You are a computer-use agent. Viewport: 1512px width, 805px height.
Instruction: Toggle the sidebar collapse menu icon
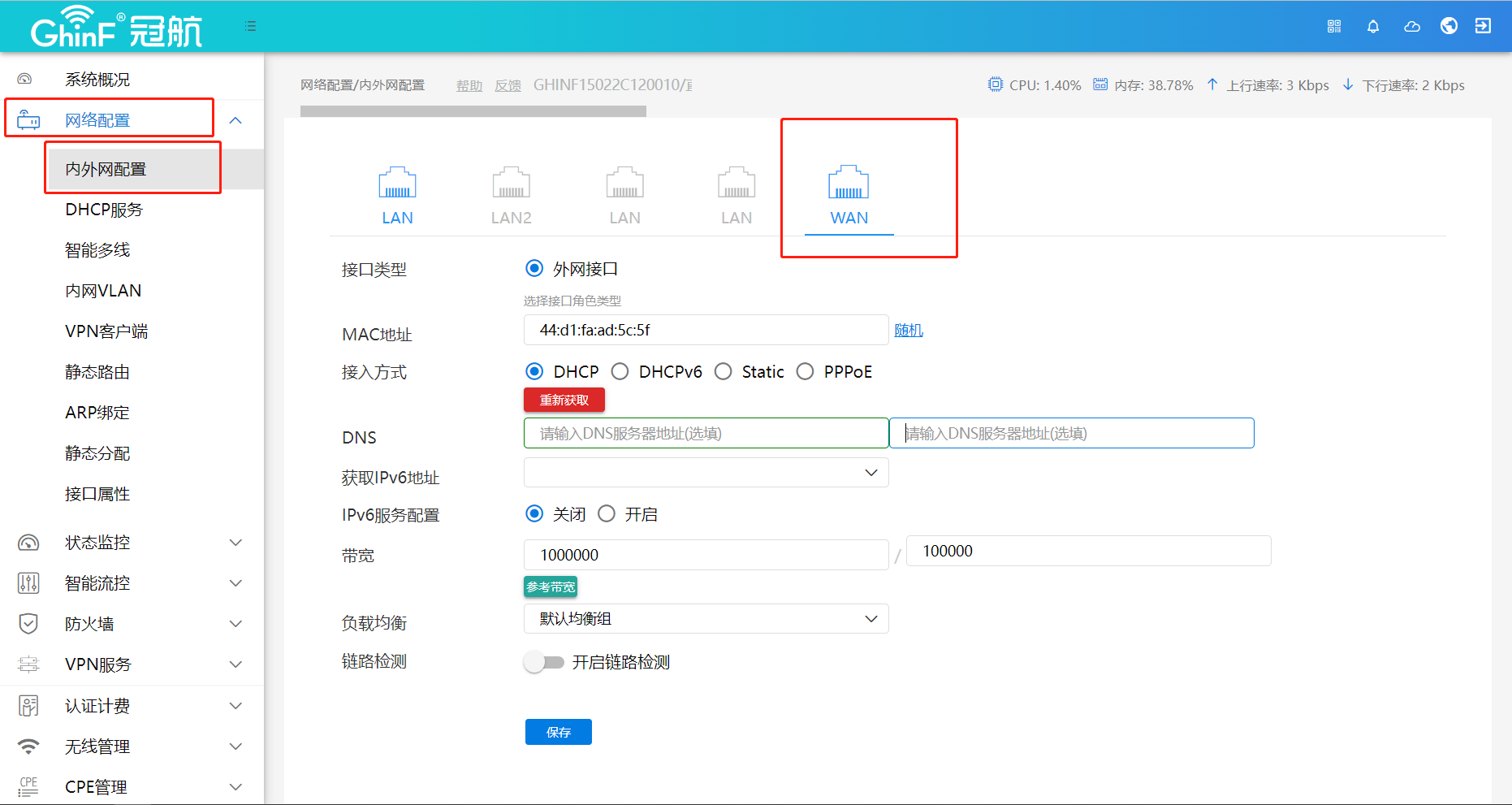pos(250,26)
